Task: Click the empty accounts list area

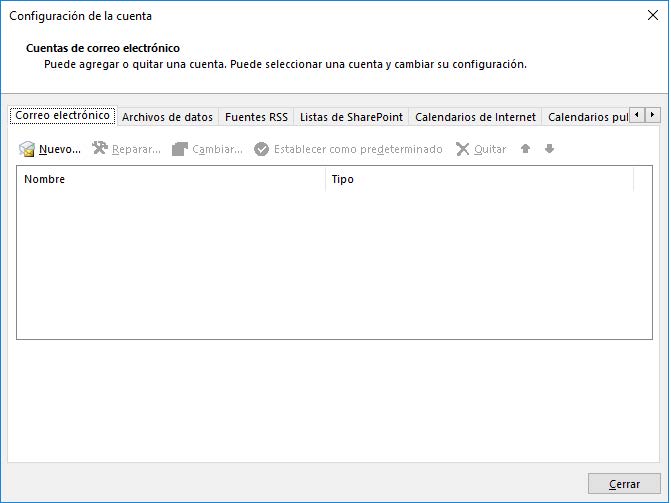Action: (334, 265)
